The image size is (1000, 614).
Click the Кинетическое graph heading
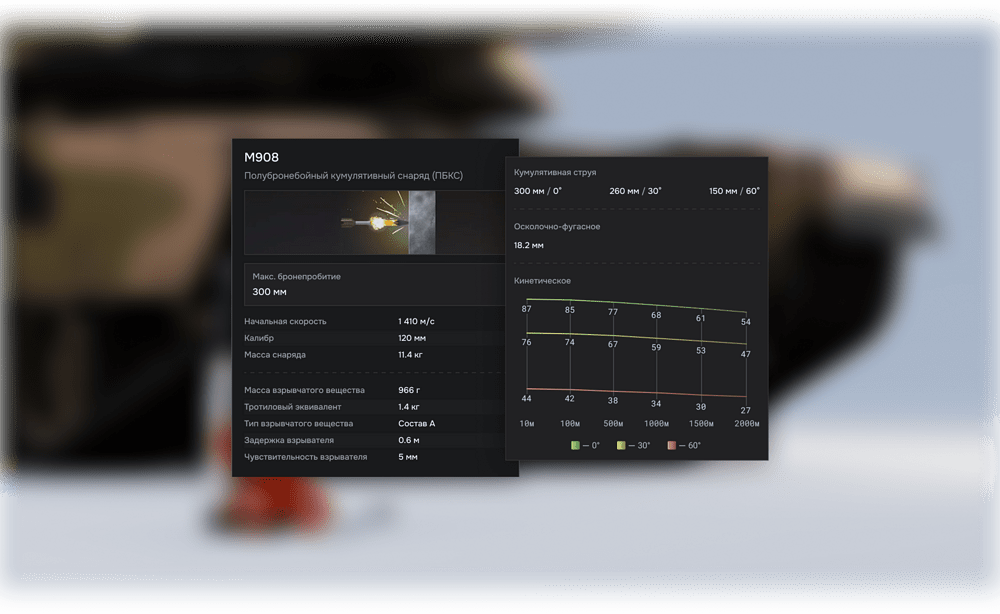coord(543,281)
